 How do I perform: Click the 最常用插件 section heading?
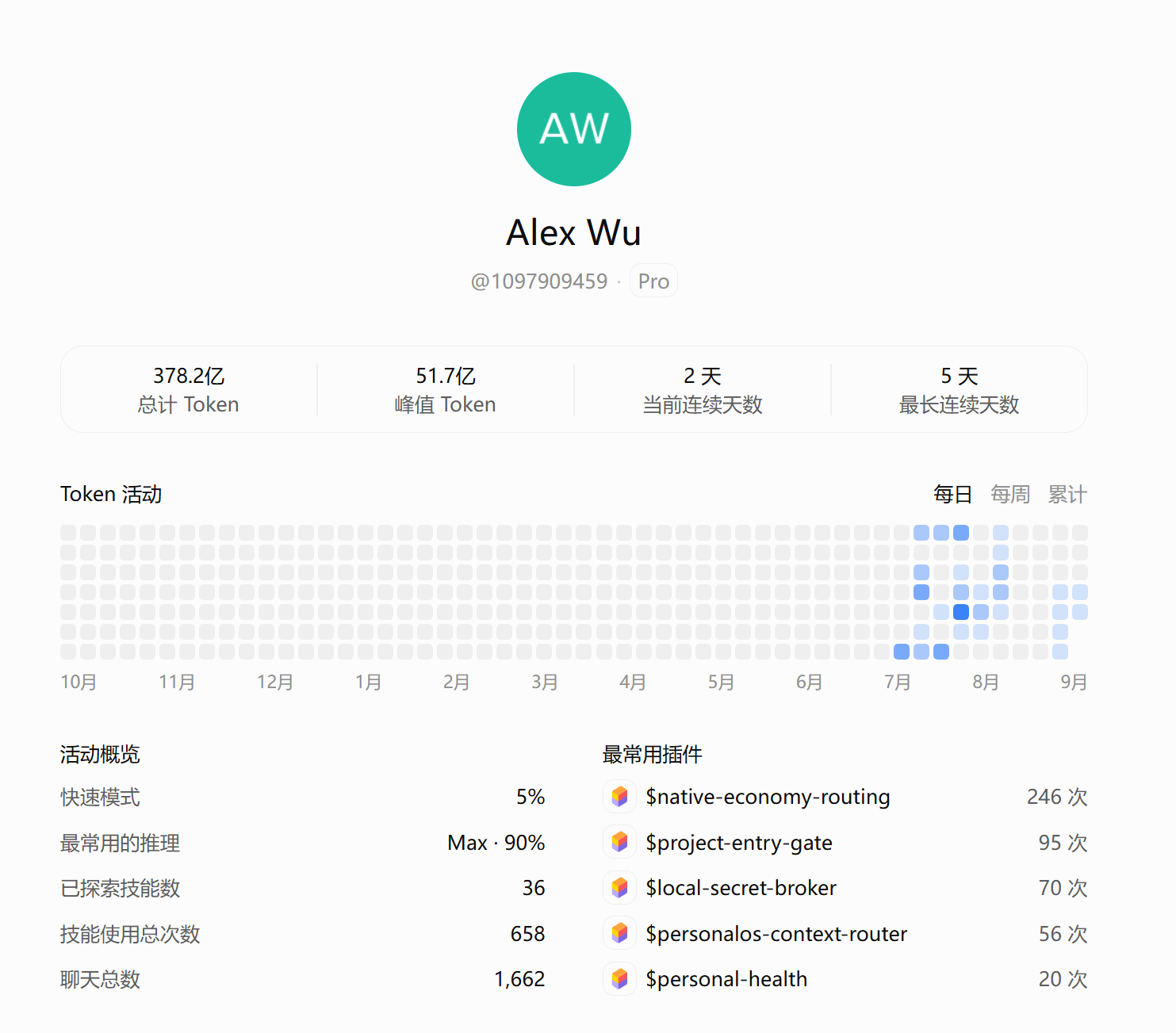653,754
